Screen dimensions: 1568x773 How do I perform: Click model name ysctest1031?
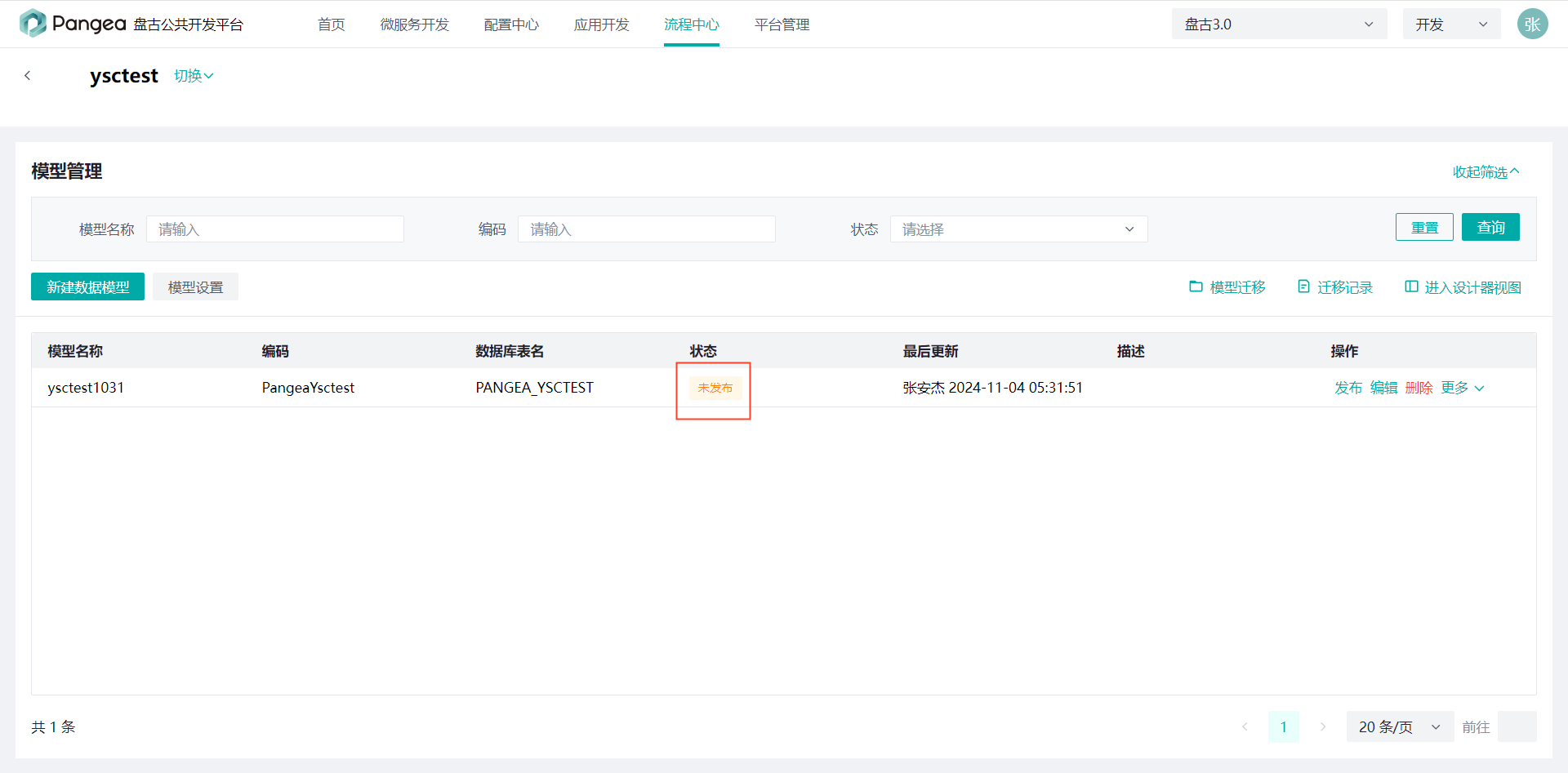86,388
